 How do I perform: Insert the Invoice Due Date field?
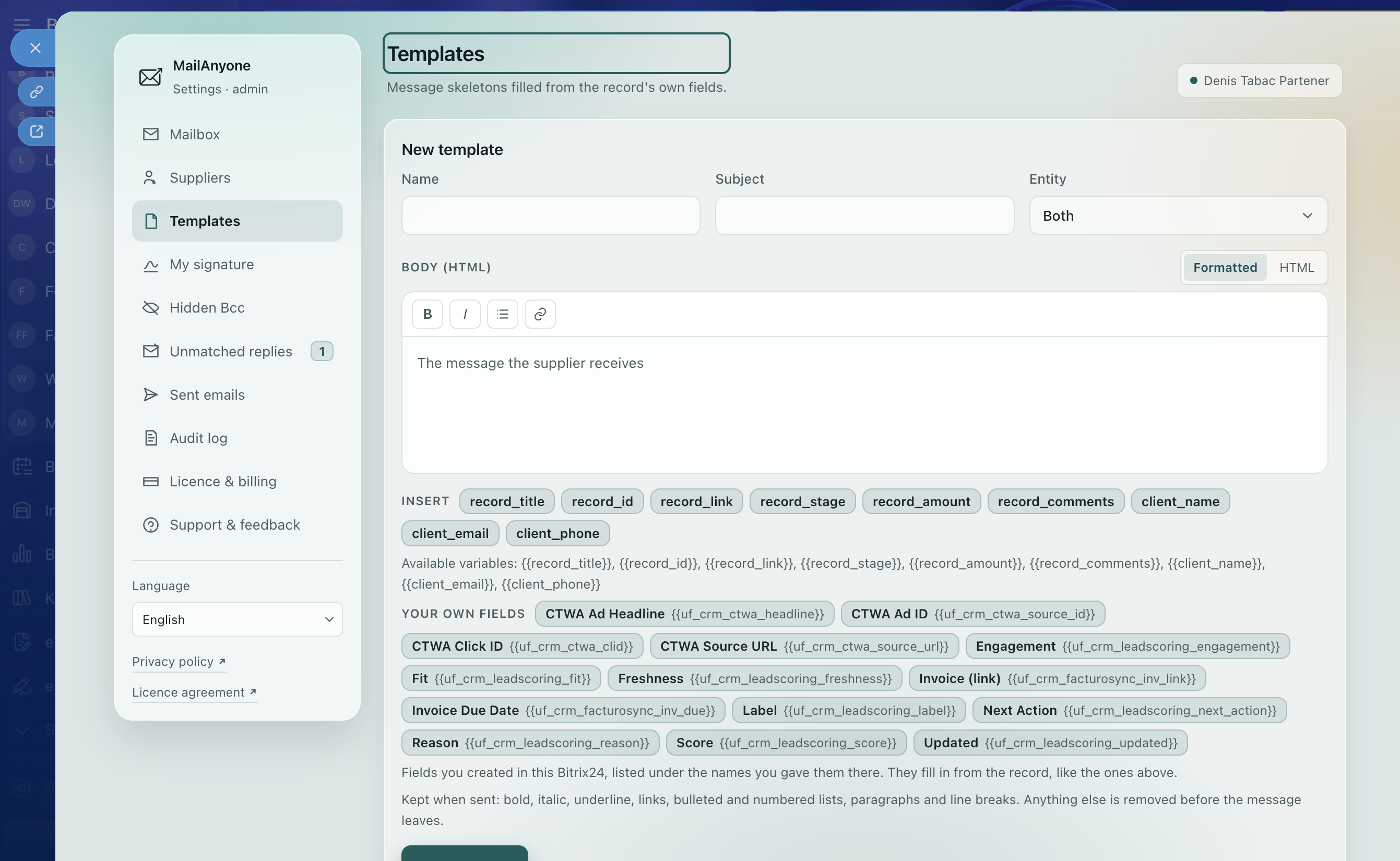[x=563, y=711]
